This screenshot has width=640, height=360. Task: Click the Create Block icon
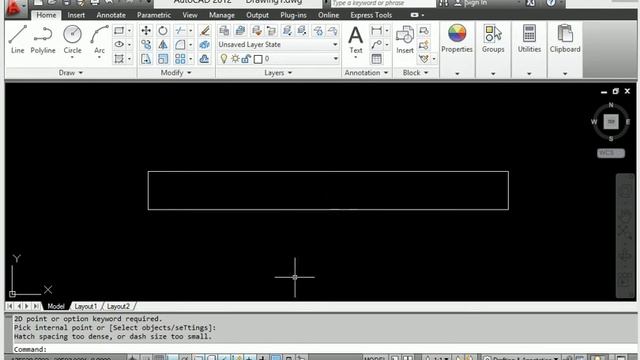click(424, 31)
